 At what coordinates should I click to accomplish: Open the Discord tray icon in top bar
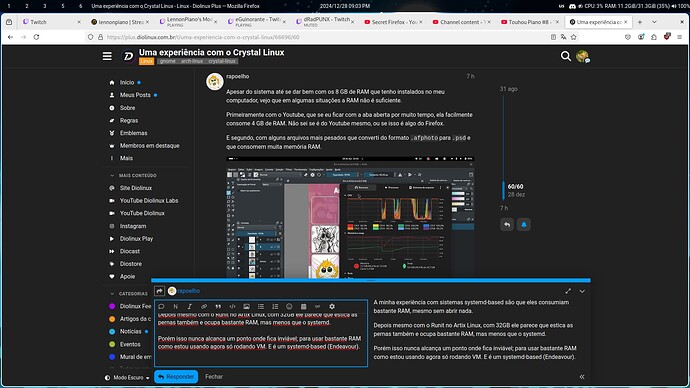tap(572, 6)
